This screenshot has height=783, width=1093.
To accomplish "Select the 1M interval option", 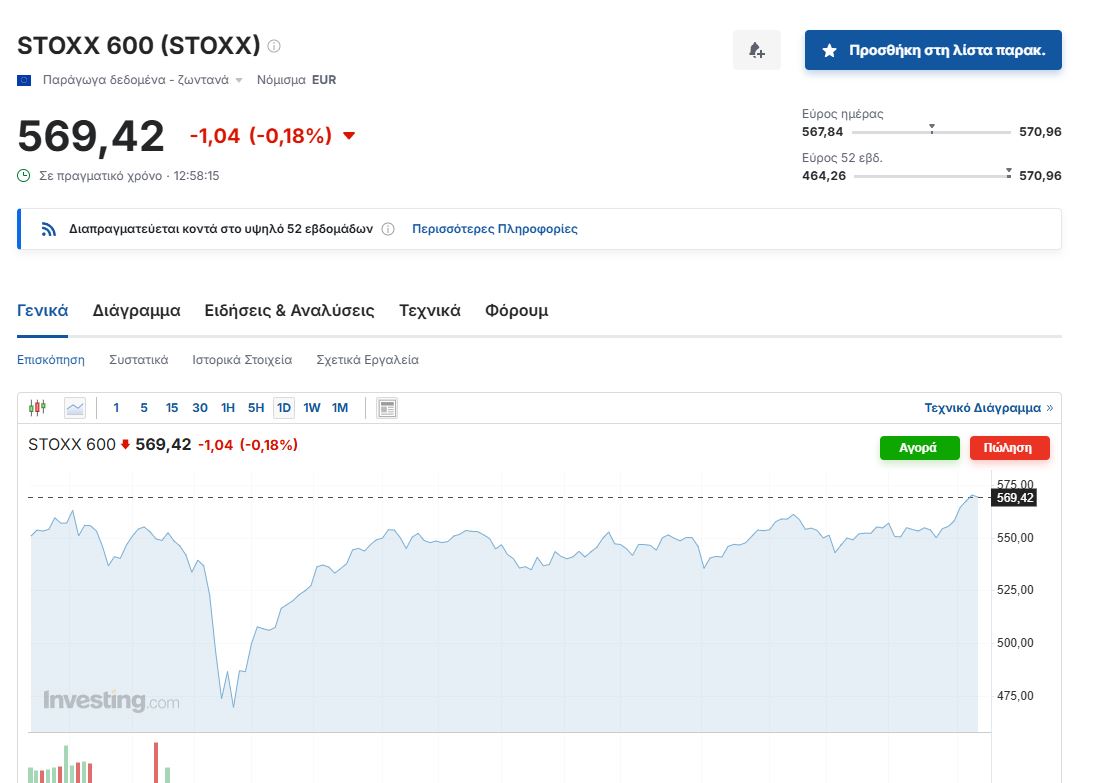I will 340,408.
